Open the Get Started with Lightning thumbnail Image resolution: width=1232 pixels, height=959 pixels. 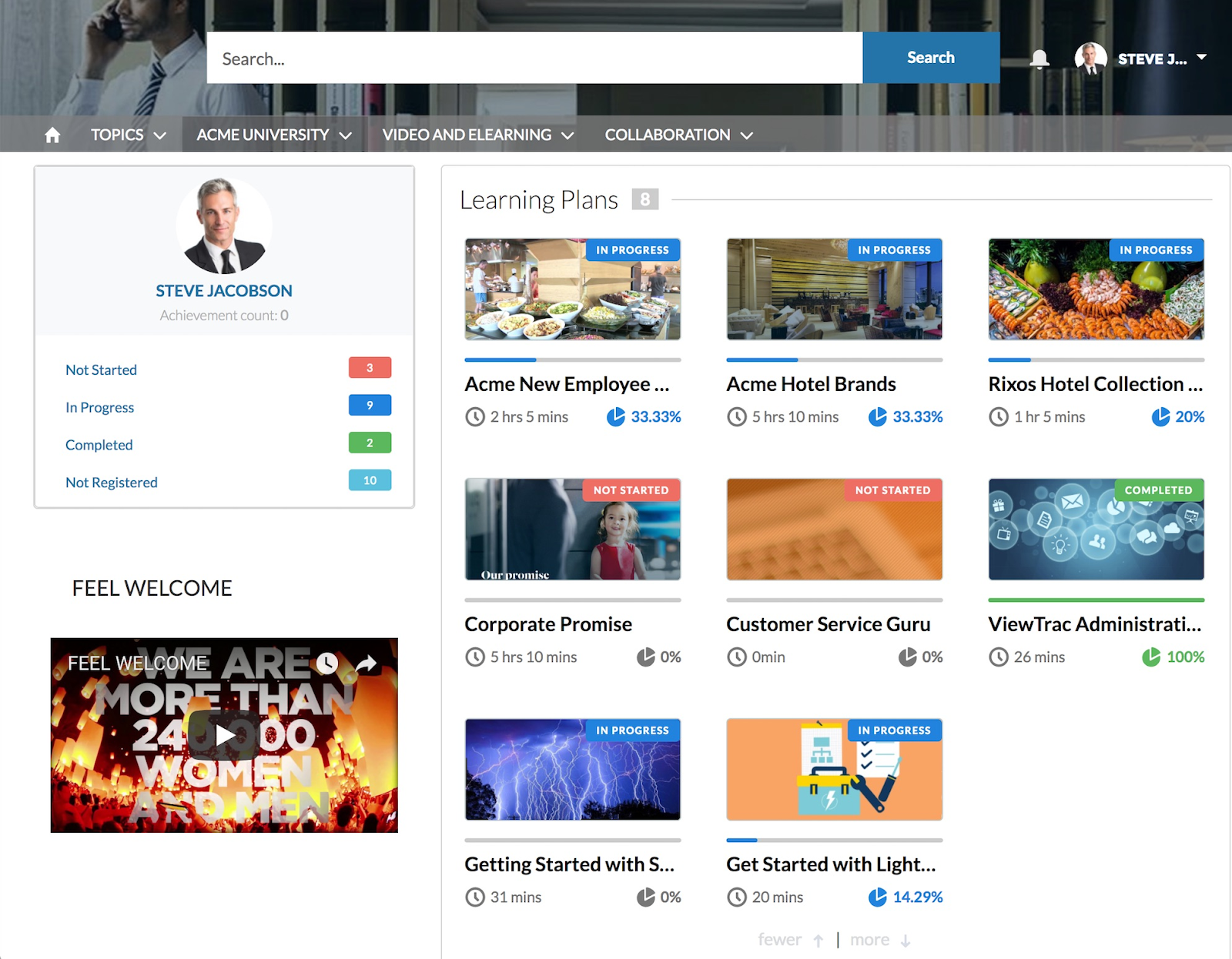coord(835,770)
